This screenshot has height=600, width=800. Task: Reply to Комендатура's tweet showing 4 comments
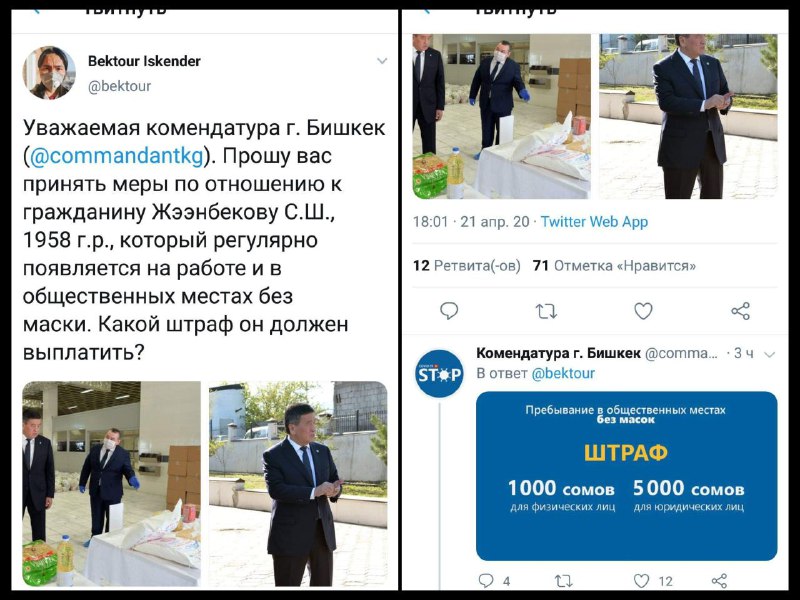(x=486, y=581)
